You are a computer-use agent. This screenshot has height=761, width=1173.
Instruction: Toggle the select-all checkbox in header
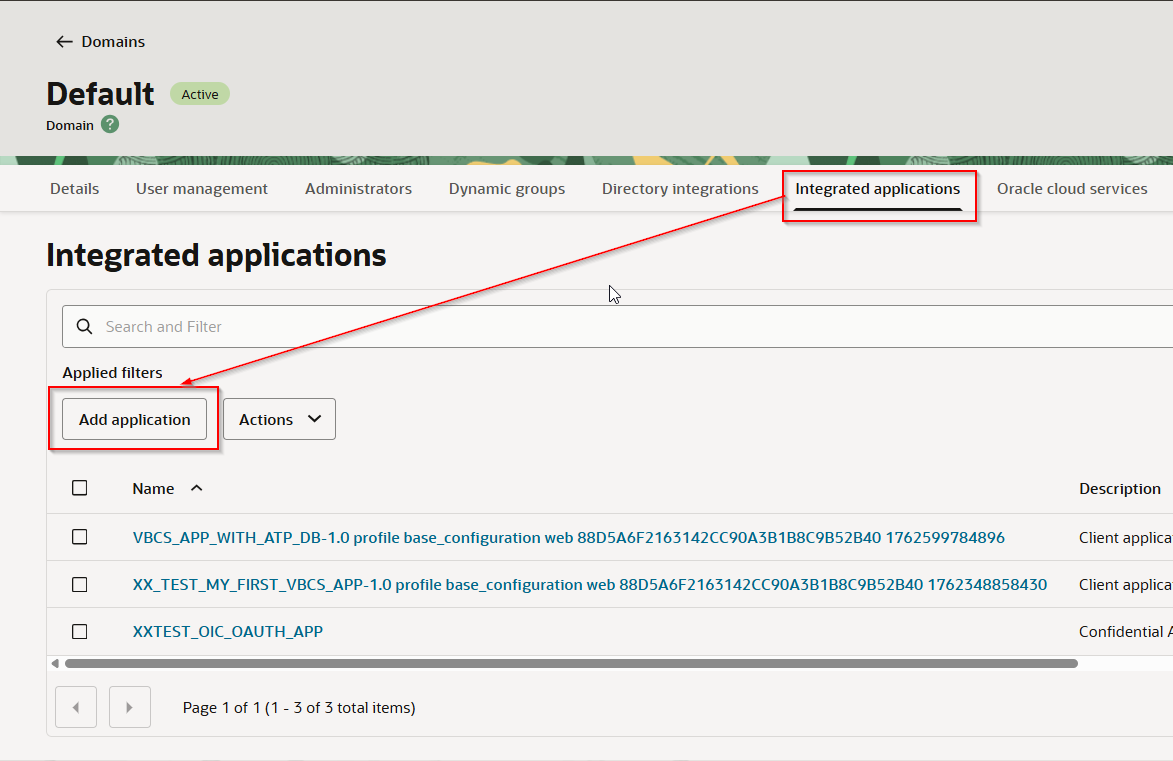[80, 488]
